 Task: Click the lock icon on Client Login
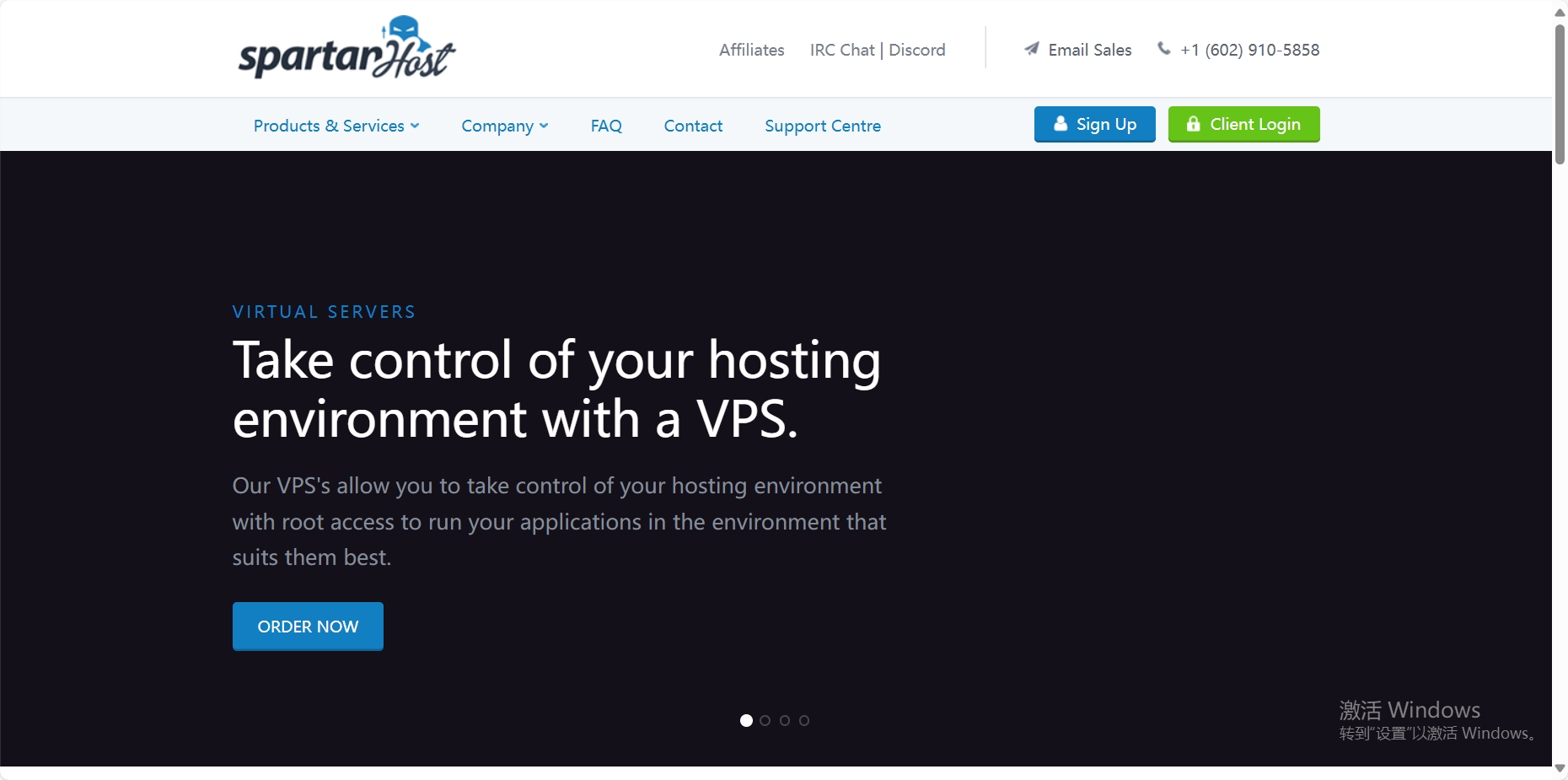[x=1193, y=124]
